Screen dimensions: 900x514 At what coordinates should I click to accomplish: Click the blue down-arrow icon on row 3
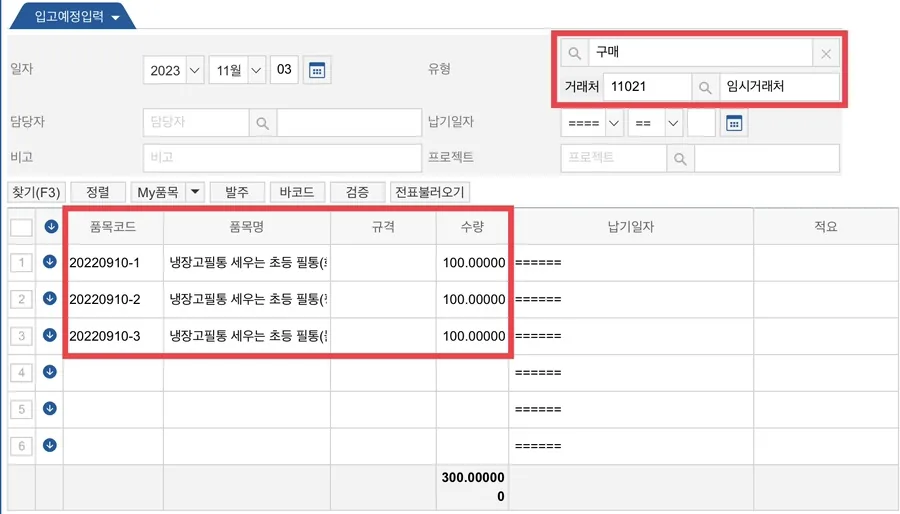pyautogui.click(x=50, y=335)
